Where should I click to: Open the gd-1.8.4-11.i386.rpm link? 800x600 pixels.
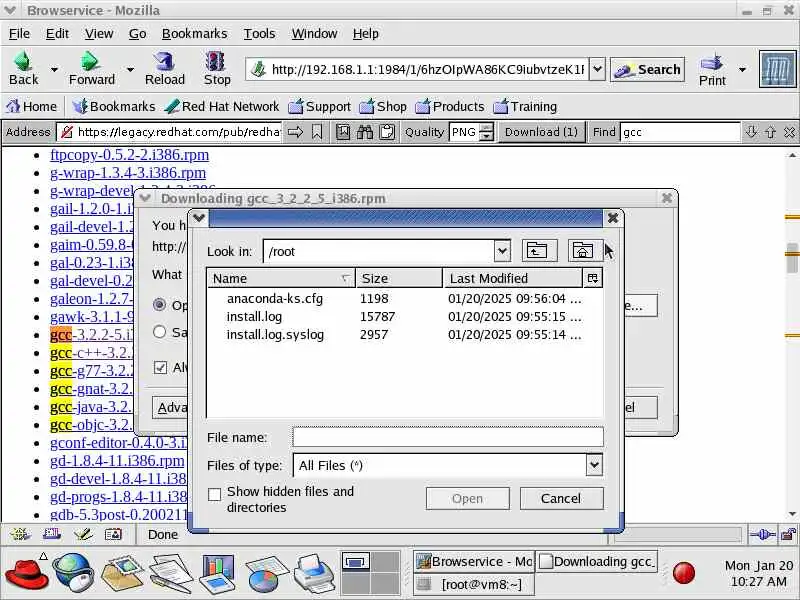[117, 461]
